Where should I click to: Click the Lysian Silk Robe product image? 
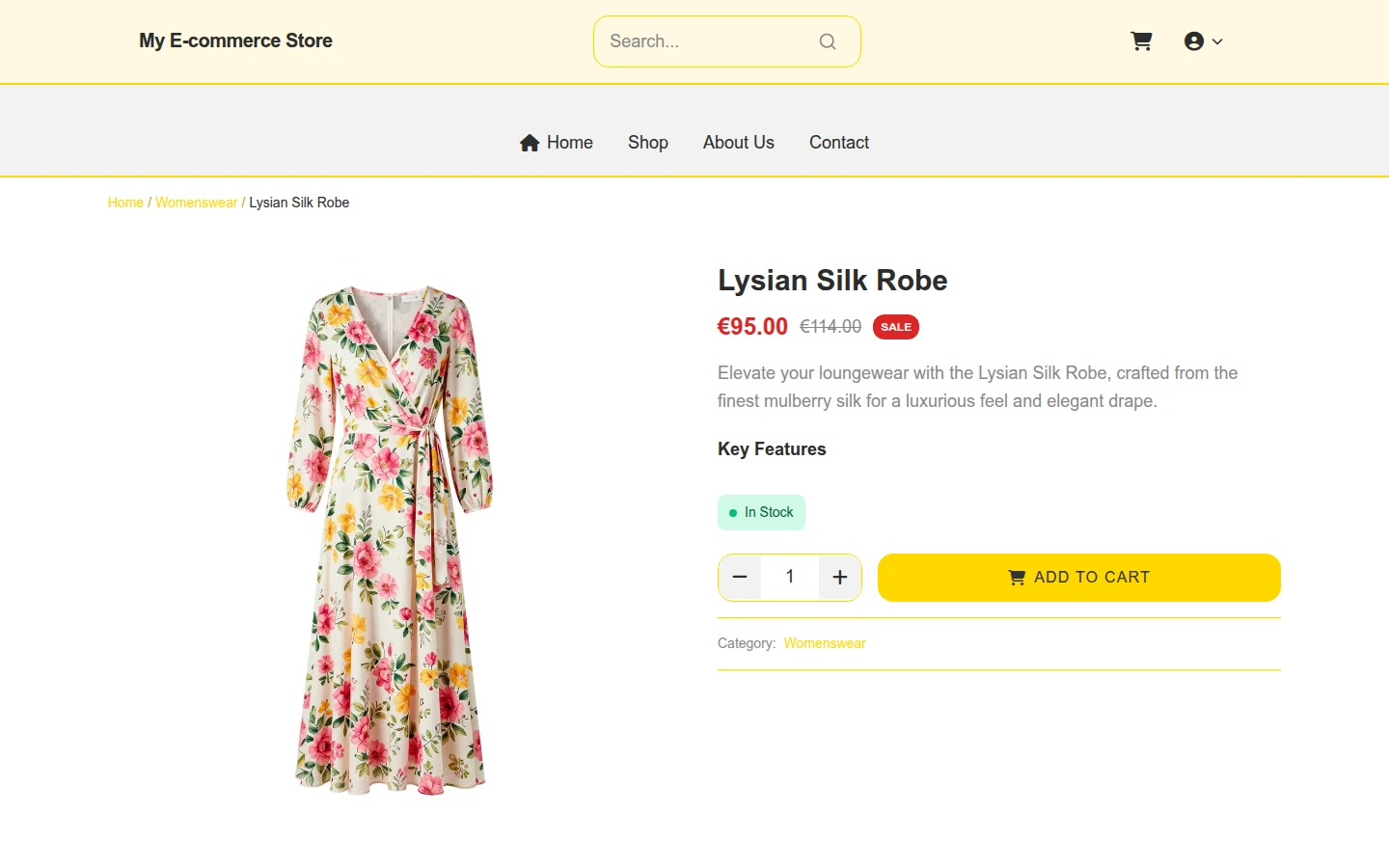(x=390, y=540)
